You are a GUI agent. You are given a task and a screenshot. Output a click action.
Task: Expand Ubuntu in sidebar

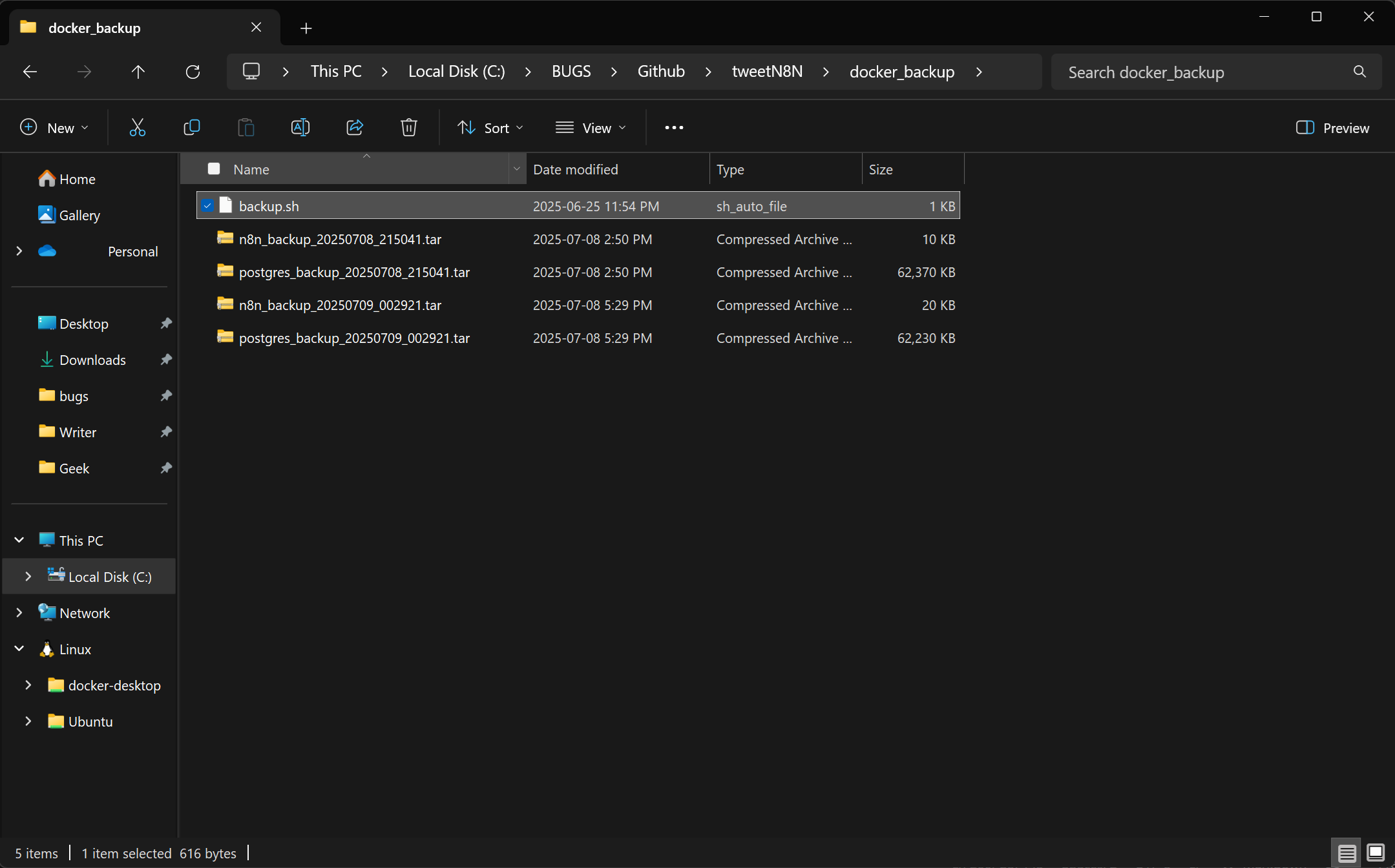pyautogui.click(x=28, y=721)
